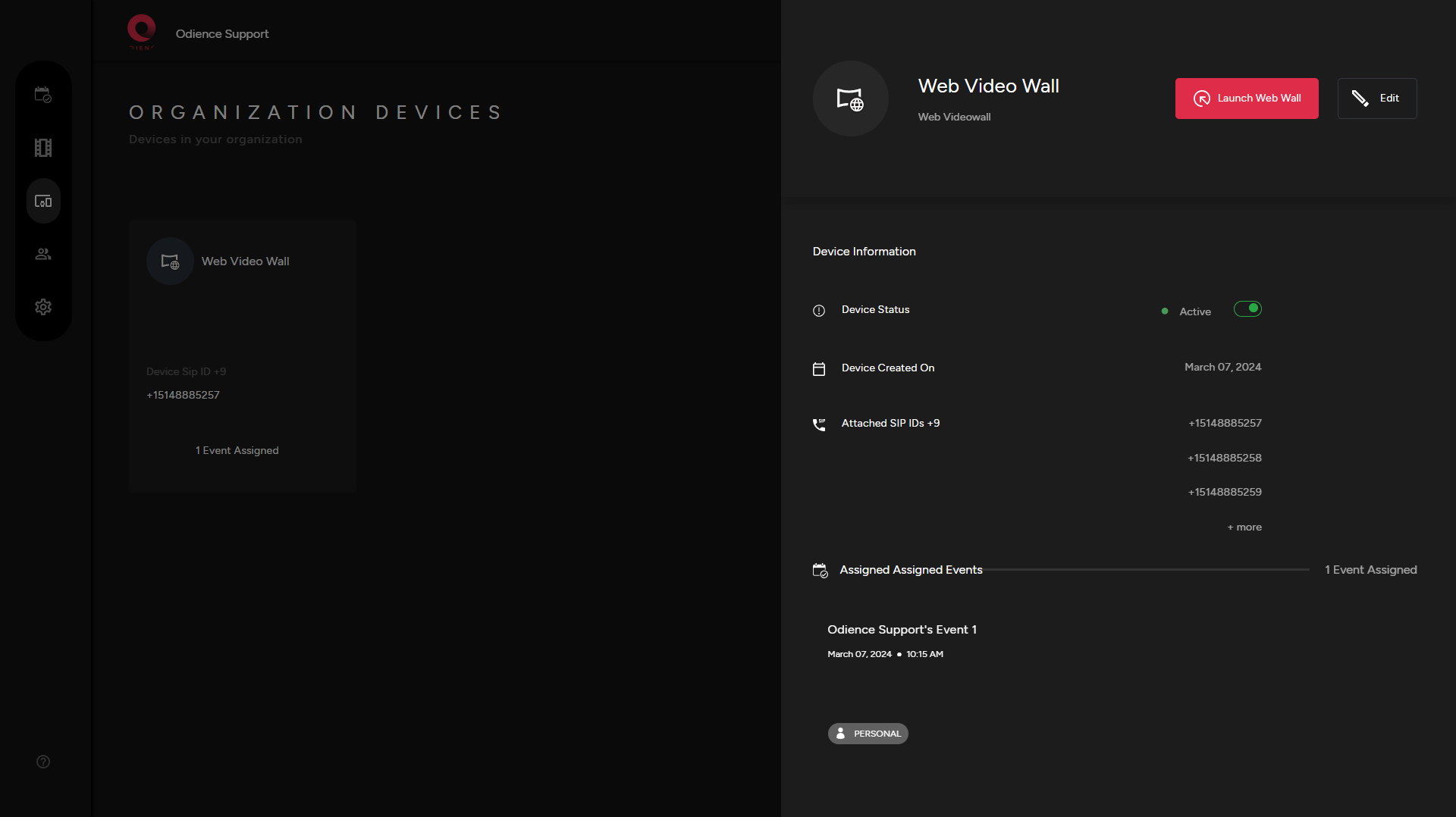Screen dimensions: 1456x817
Task: Open the Users section from the sidebar
Action: (43, 254)
